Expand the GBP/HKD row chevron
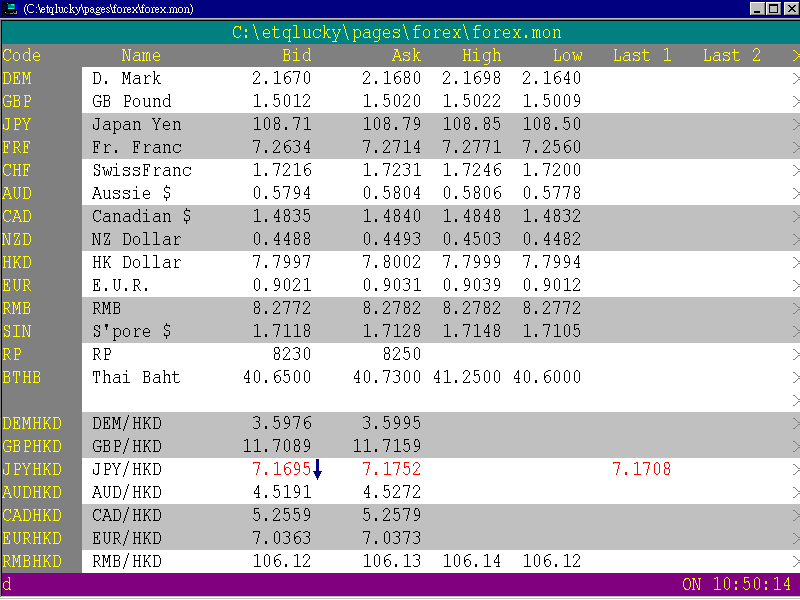The image size is (800, 600). click(793, 446)
